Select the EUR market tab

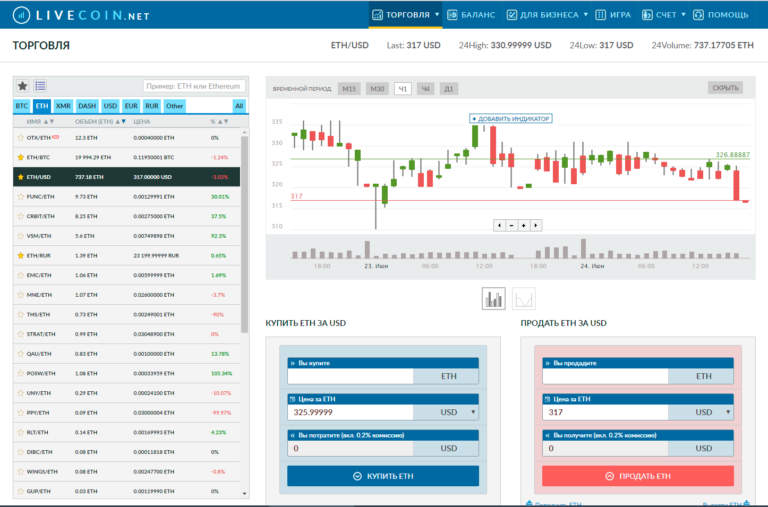pyautogui.click(x=131, y=106)
